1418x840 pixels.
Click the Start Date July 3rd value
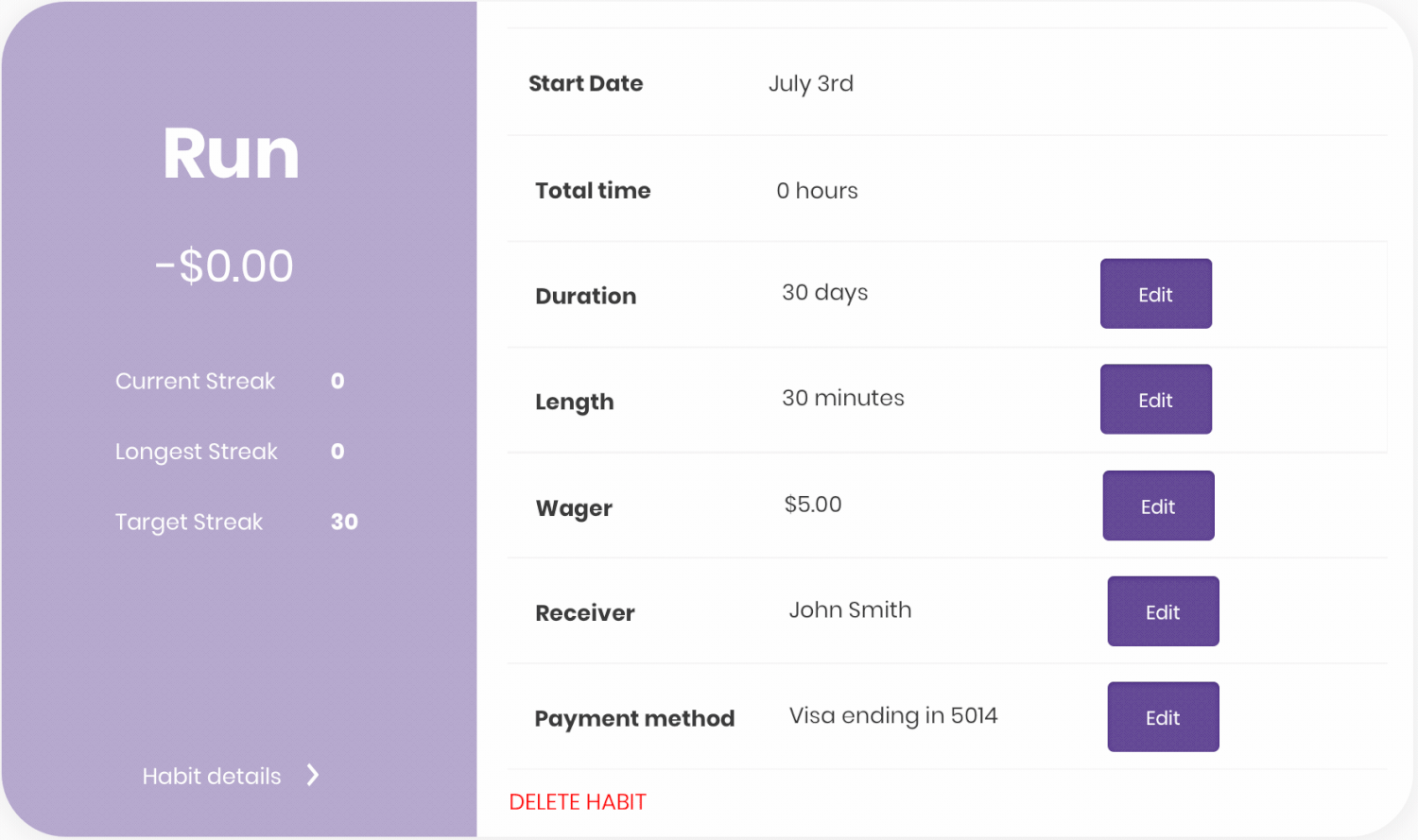click(x=811, y=83)
